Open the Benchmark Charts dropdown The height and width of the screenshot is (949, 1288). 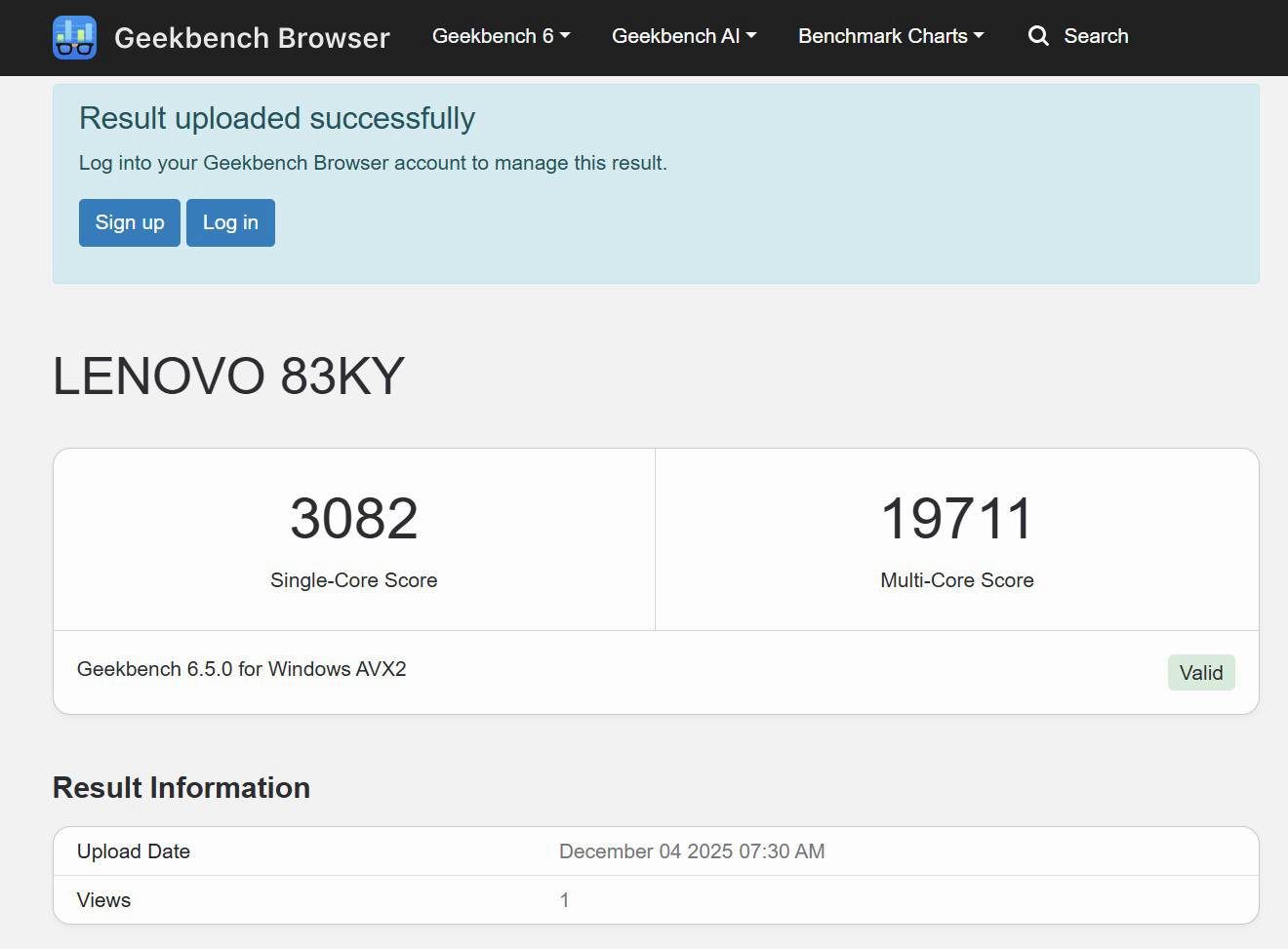[x=890, y=36]
